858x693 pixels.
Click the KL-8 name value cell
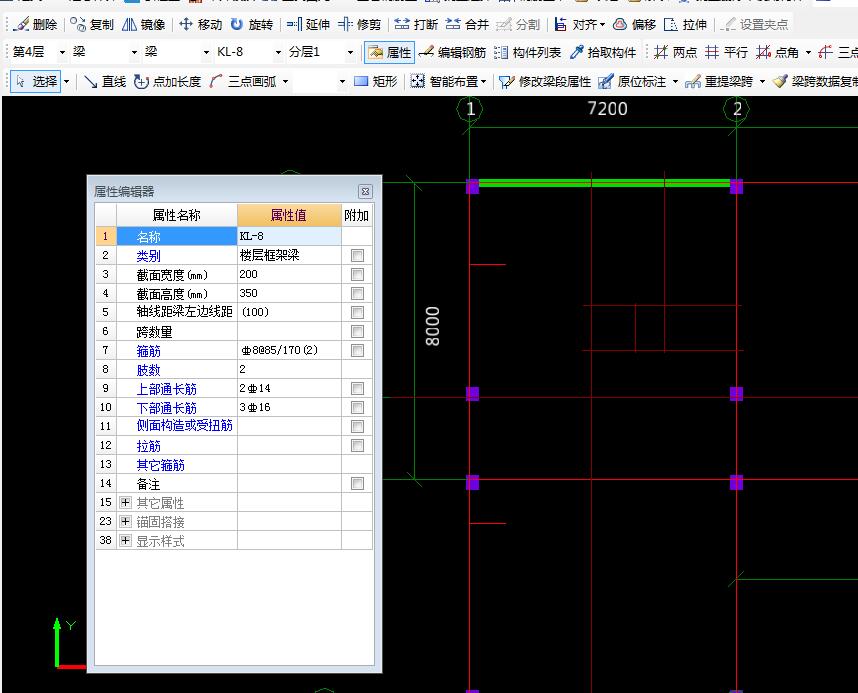click(x=289, y=236)
